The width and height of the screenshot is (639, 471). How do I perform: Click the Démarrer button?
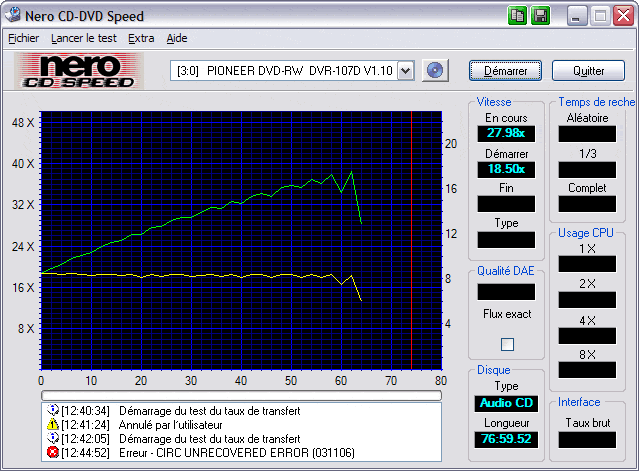[505, 71]
